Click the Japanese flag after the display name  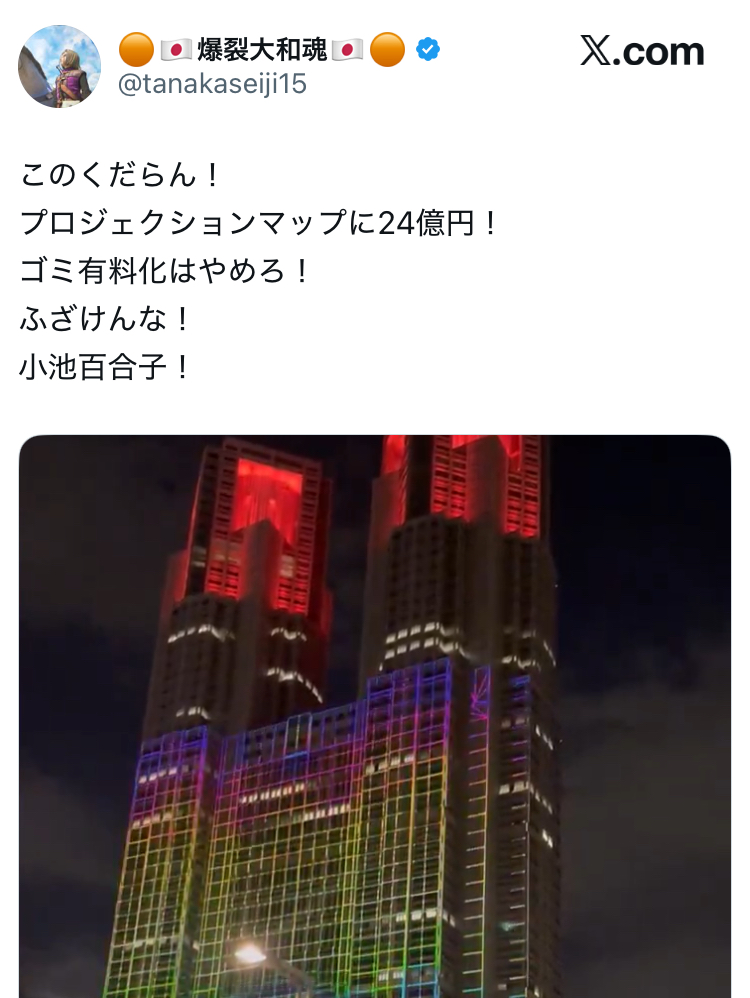[x=348, y=50]
